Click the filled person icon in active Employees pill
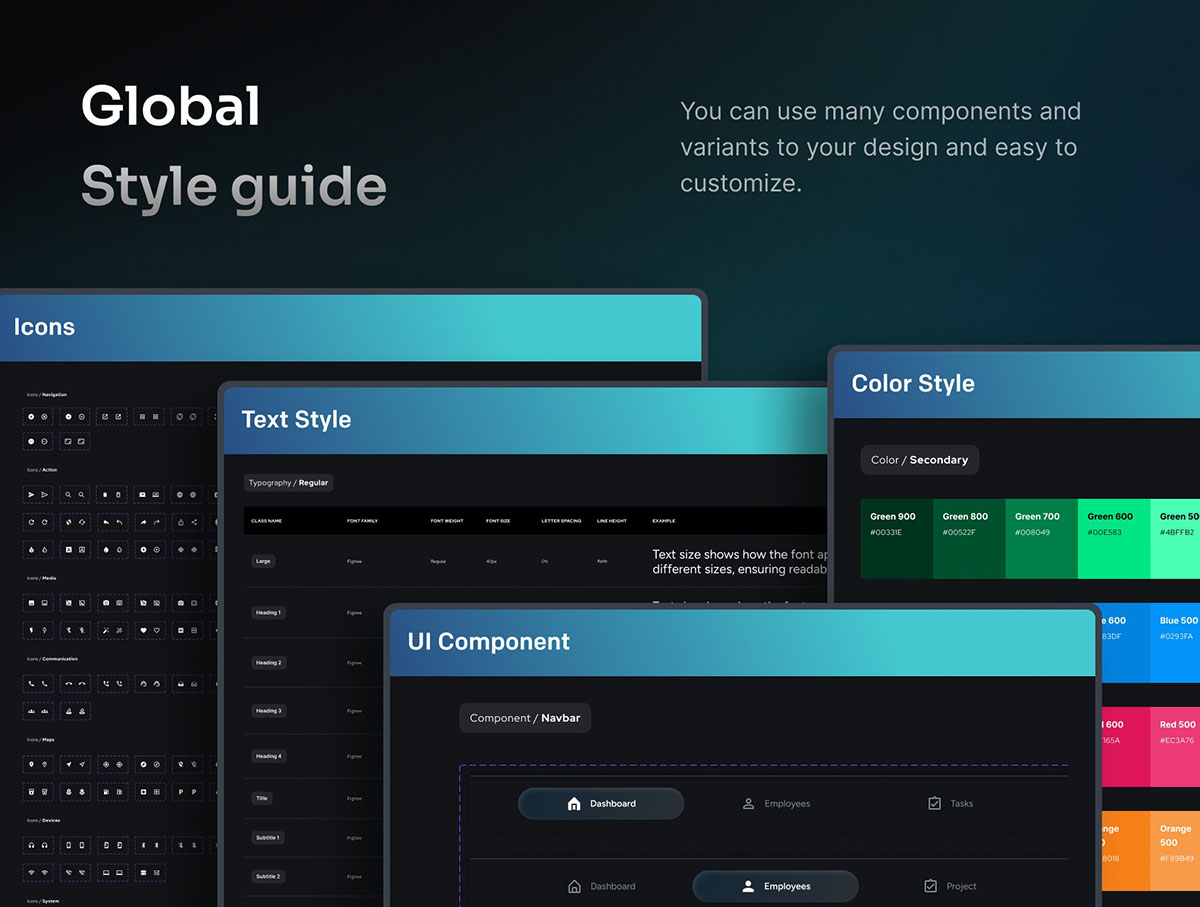This screenshot has height=907, width=1200. (x=748, y=886)
